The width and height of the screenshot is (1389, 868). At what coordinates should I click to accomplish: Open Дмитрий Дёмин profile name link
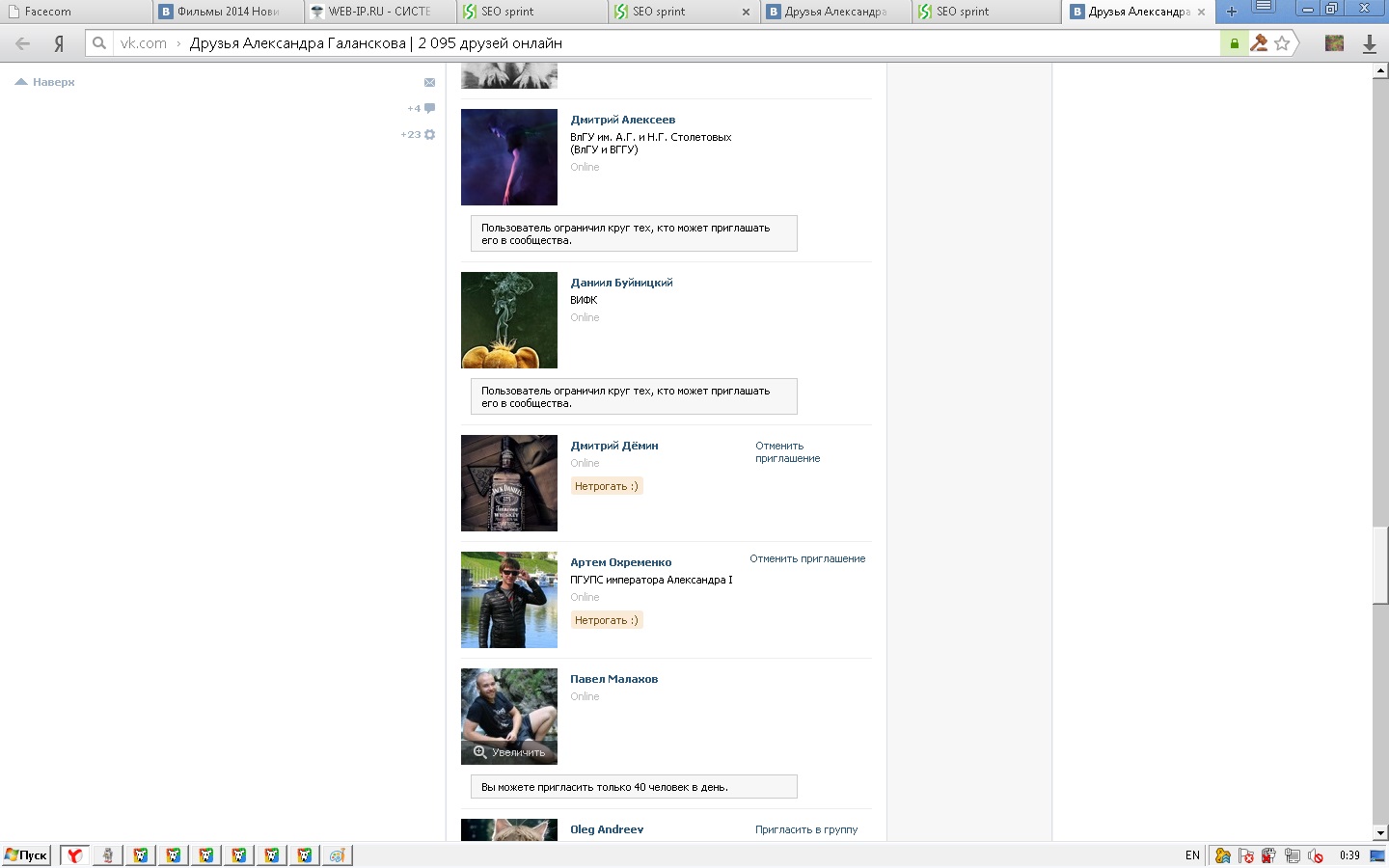tap(614, 446)
